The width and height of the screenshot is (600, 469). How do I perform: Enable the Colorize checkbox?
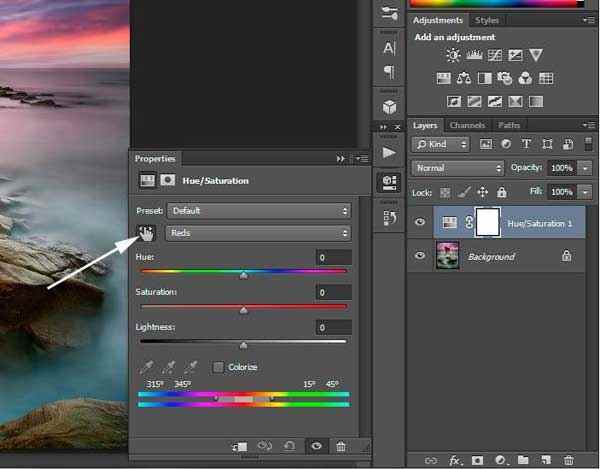218,367
